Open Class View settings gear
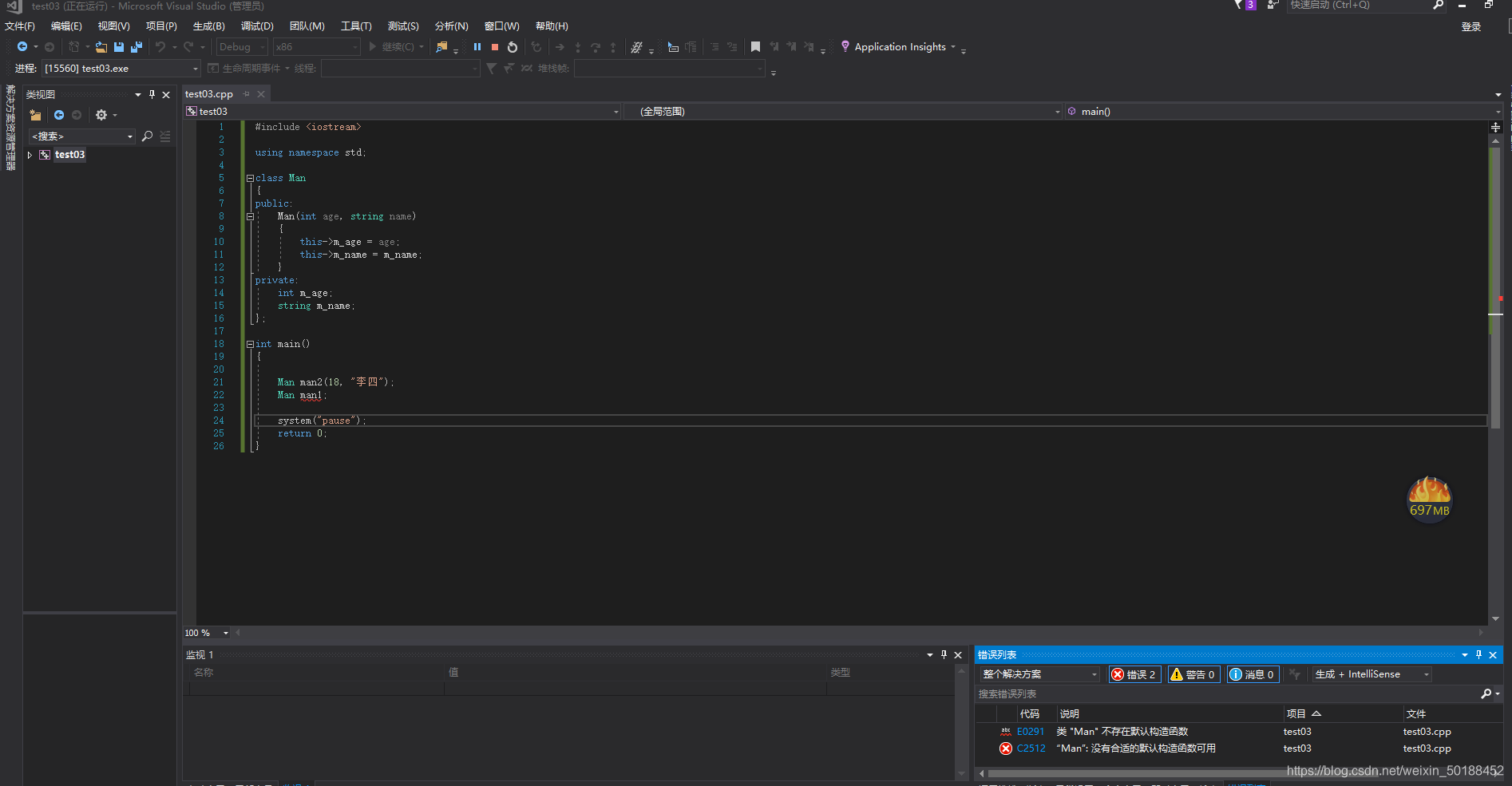This screenshot has height=786, width=1512. click(101, 115)
